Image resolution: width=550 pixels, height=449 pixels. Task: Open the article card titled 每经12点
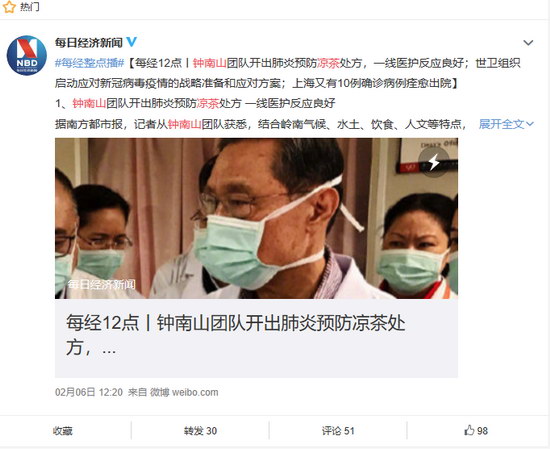(256, 338)
